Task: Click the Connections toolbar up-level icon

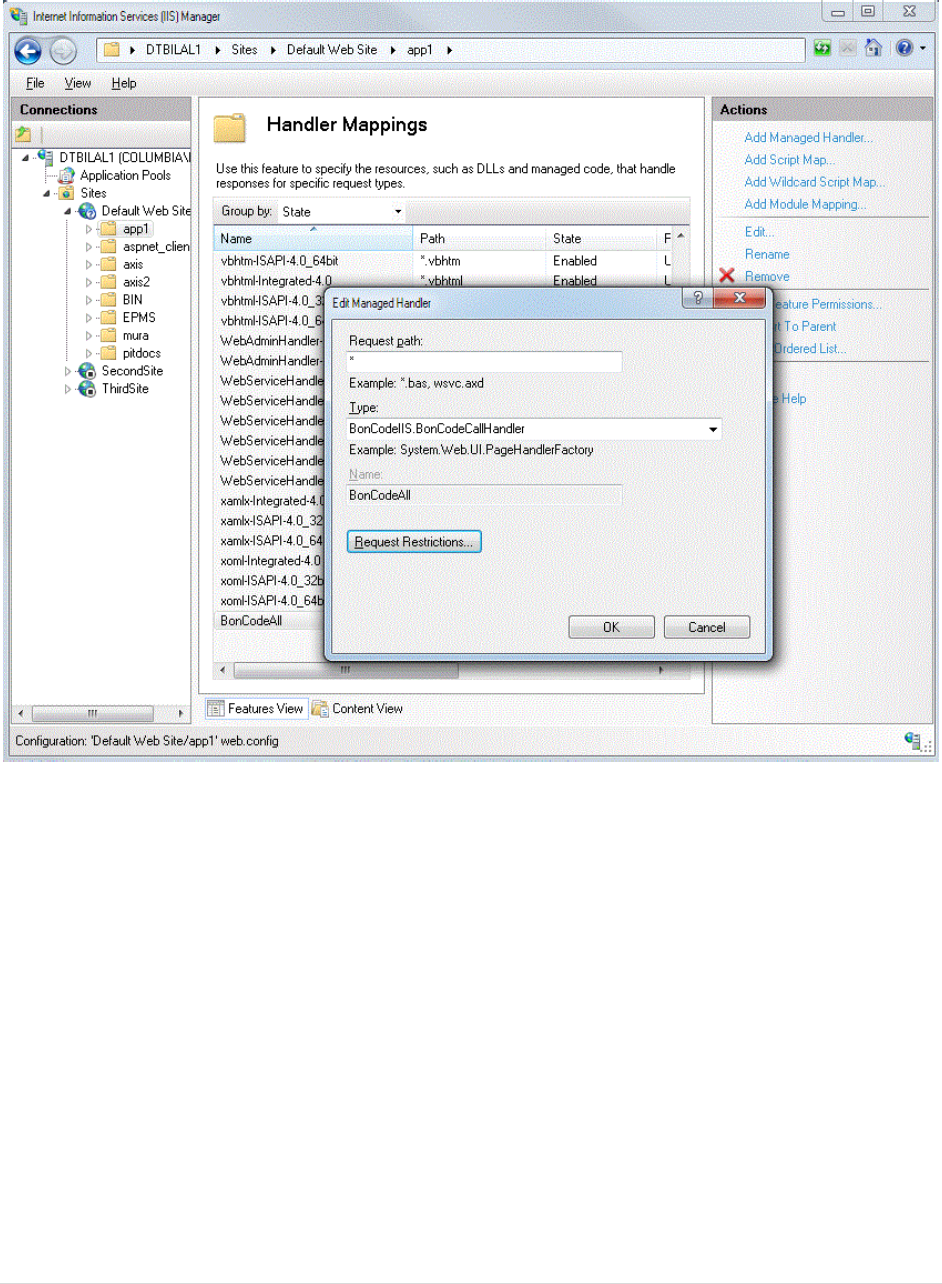Action: pyautogui.click(x=24, y=134)
